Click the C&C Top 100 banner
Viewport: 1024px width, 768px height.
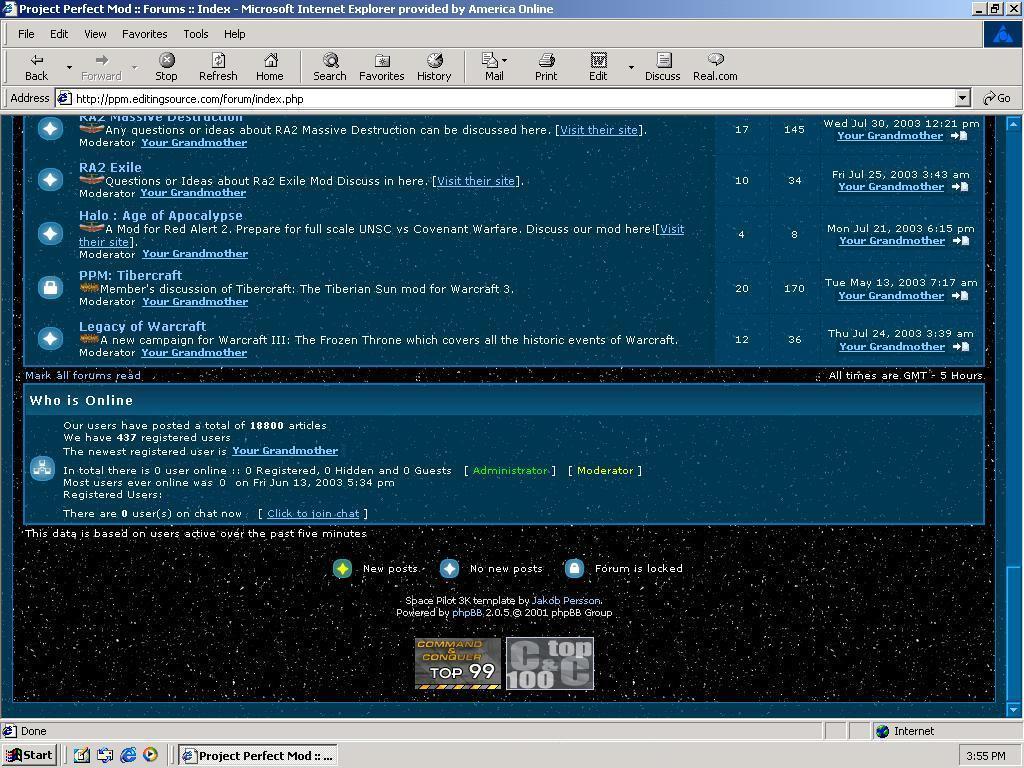click(x=550, y=664)
